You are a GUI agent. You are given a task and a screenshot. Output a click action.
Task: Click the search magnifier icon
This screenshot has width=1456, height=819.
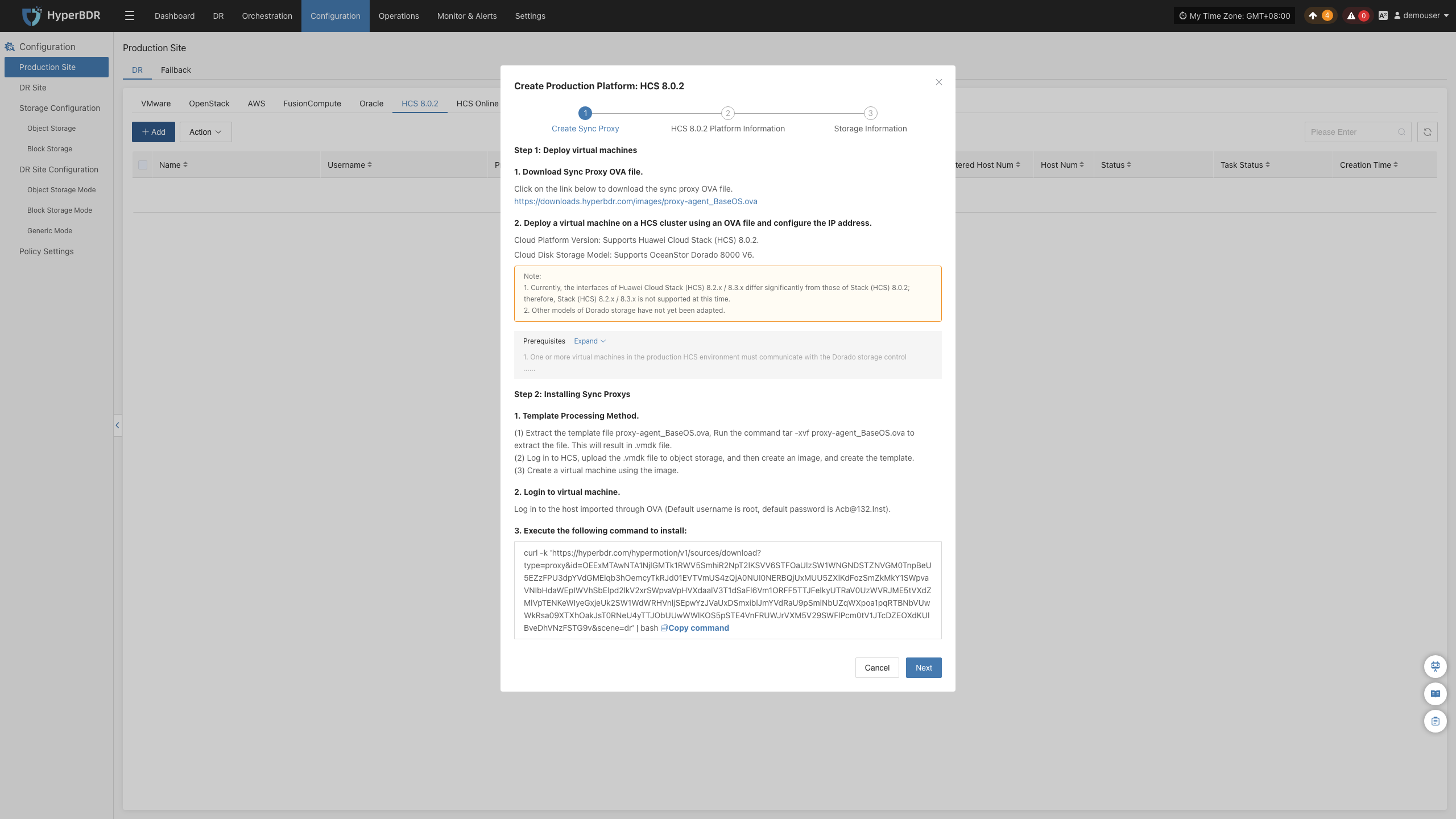(x=1401, y=132)
